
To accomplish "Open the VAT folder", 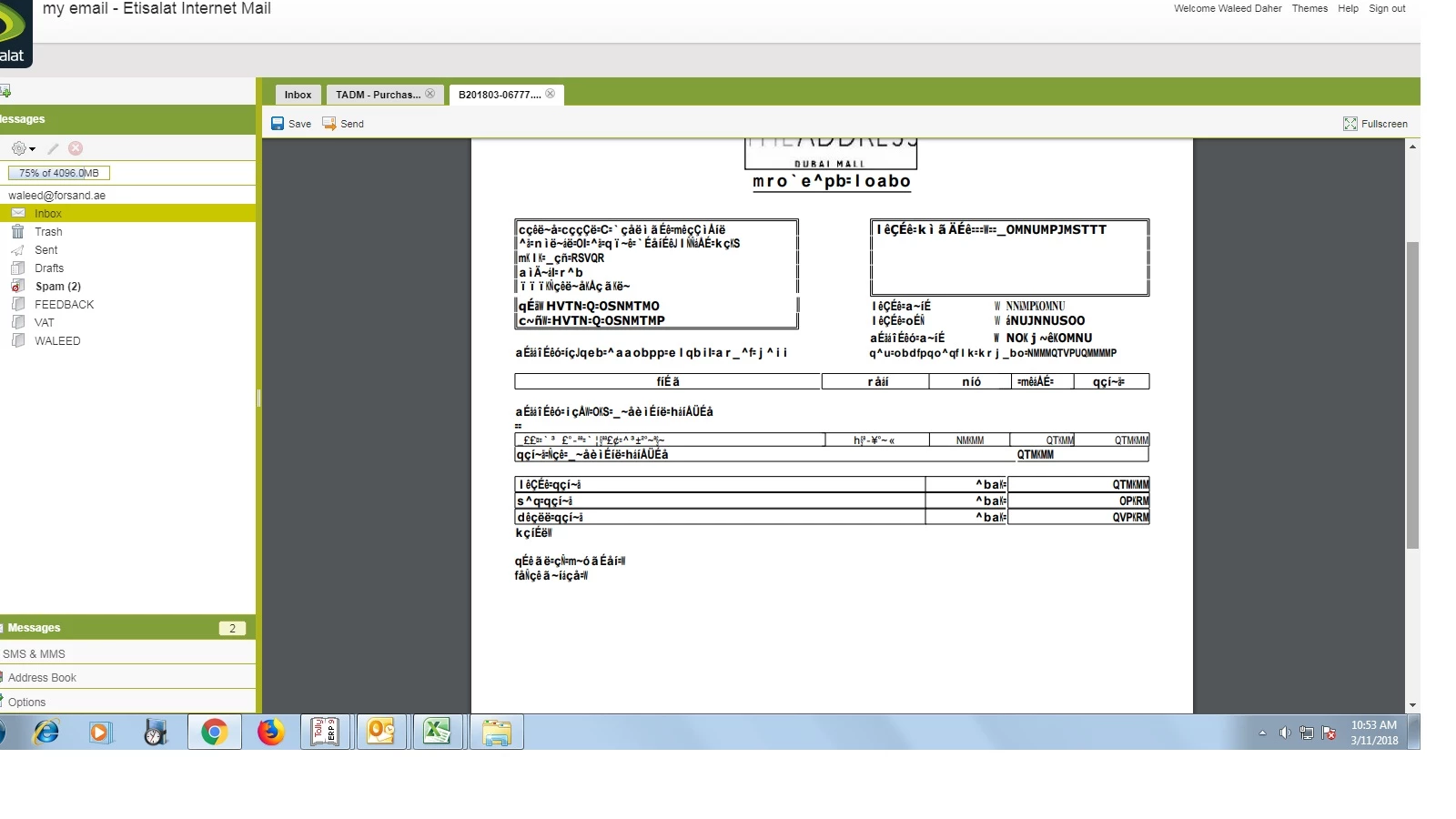I will [x=44, y=323].
